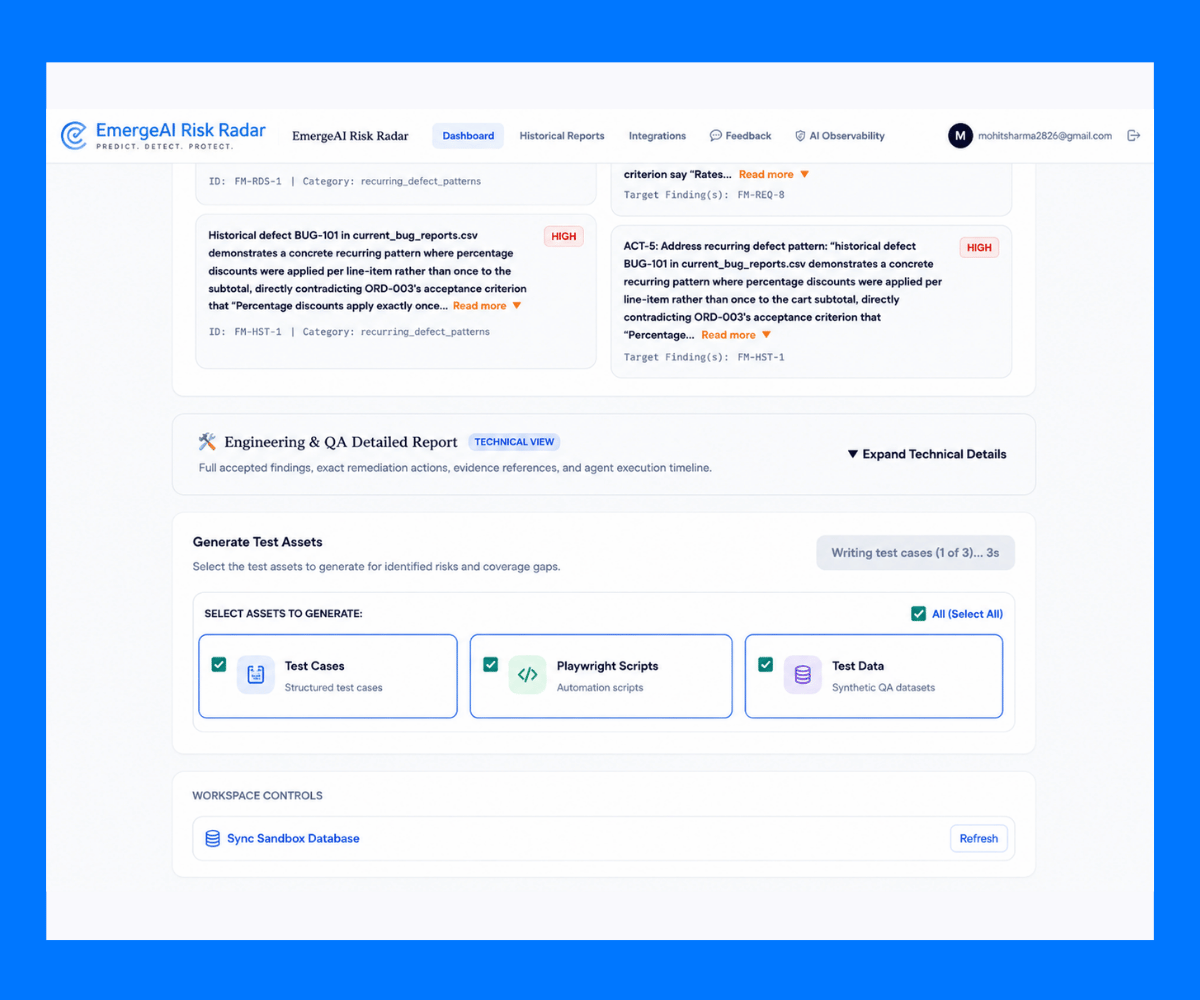Image resolution: width=1200 pixels, height=1000 pixels.
Task: Click the Generate Test Assets heading
Action: click(x=258, y=542)
